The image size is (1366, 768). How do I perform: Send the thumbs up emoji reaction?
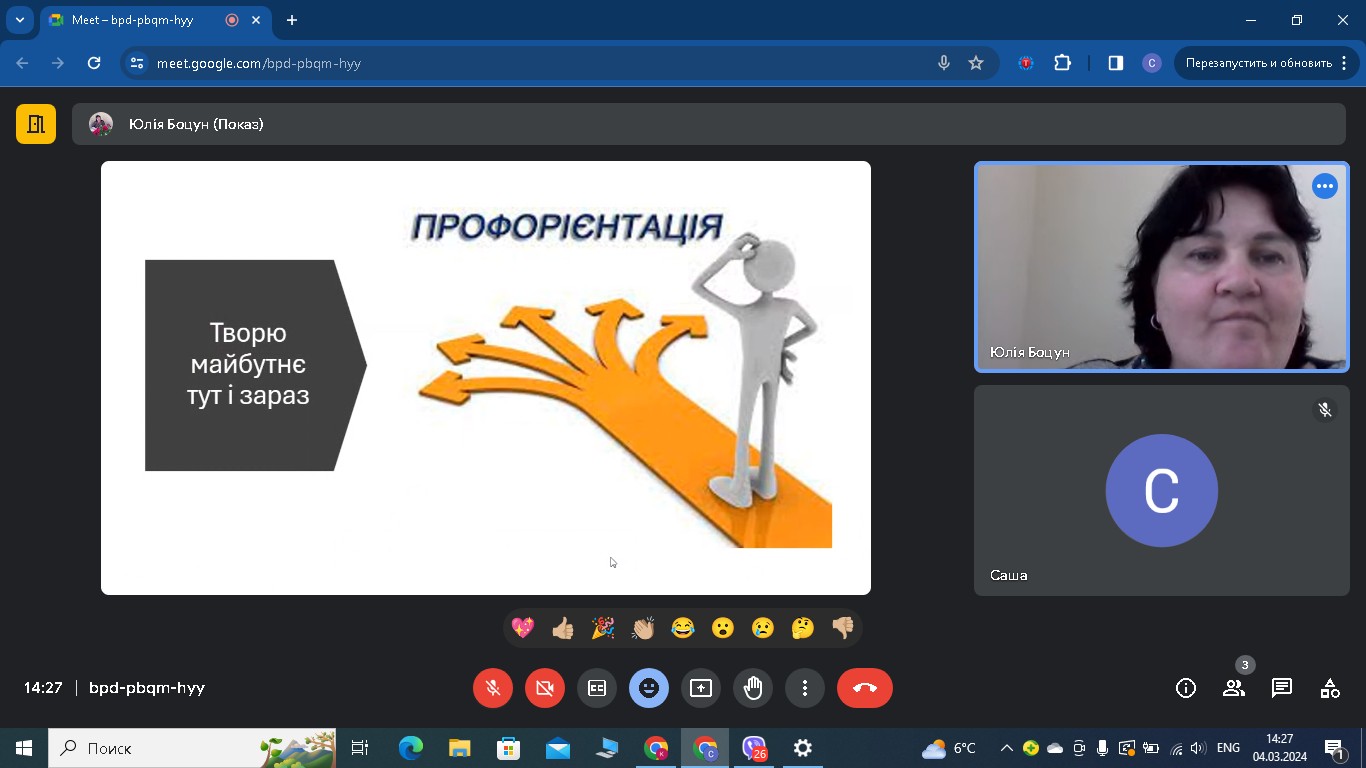click(x=563, y=628)
